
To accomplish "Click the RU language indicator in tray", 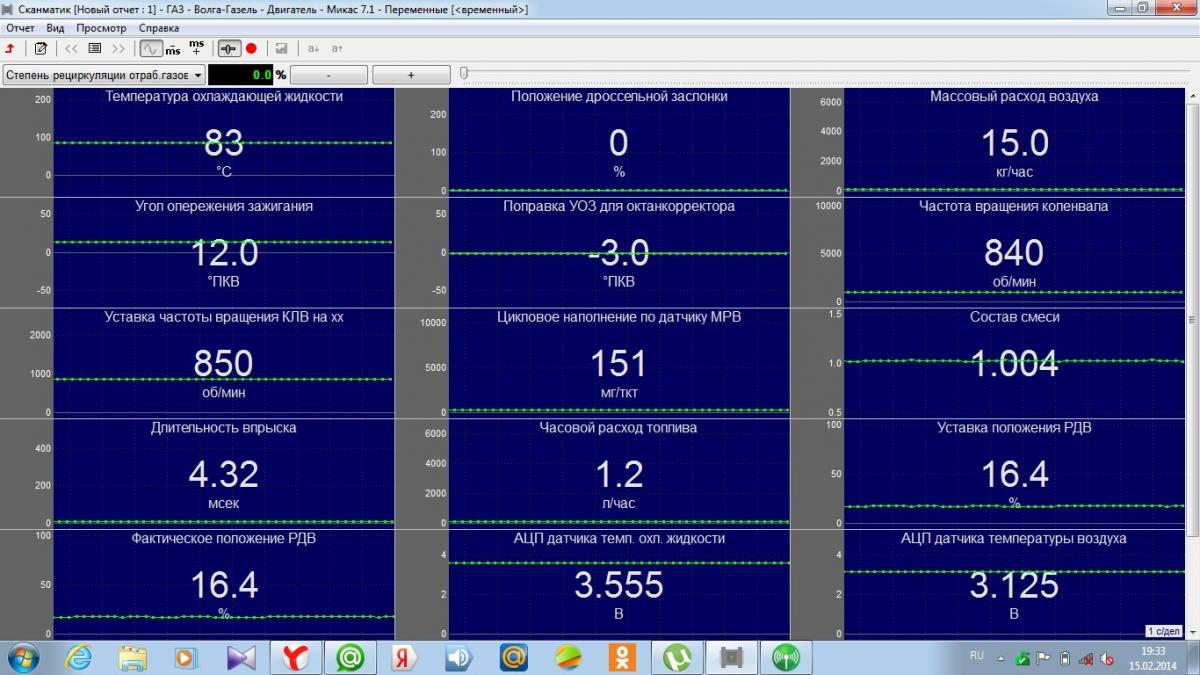I will coord(976,655).
